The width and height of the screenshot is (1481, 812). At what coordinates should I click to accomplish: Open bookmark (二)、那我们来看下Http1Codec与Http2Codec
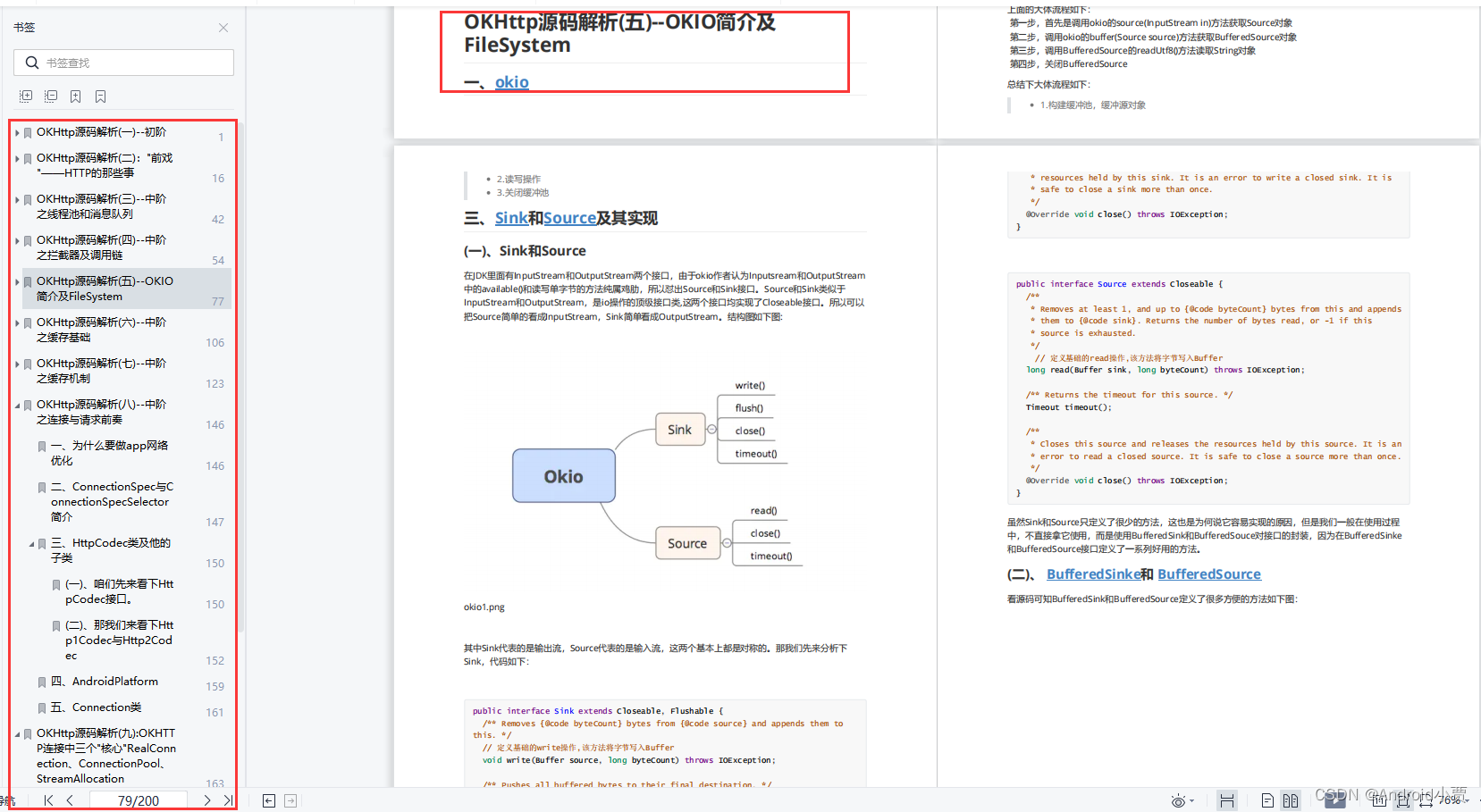pyautogui.click(x=119, y=640)
